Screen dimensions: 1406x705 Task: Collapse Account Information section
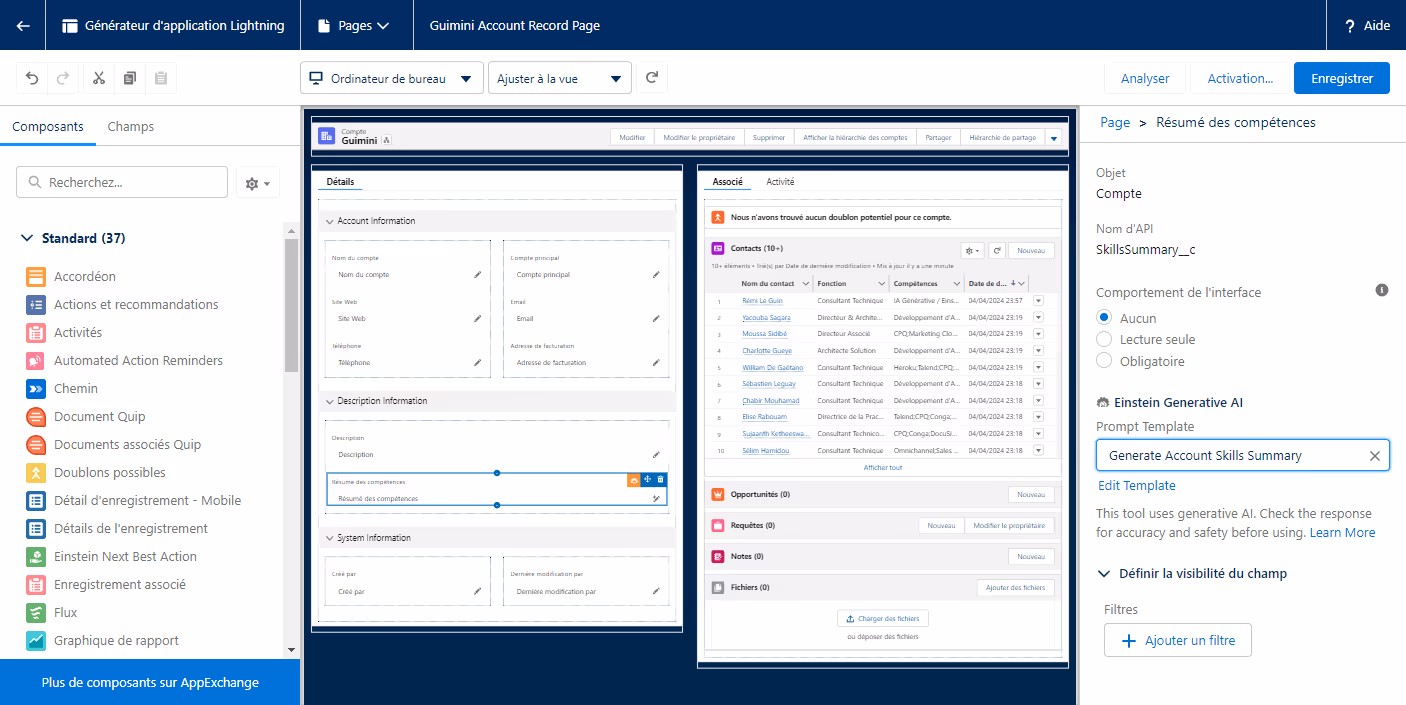(330, 221)
